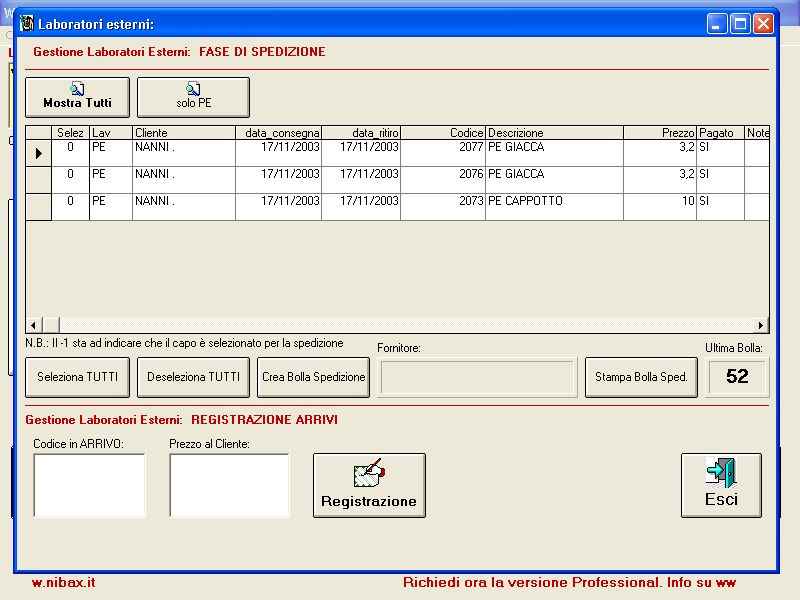This screenshot has width=800, height=600.
Task: Click the Lav column header
Action: (x=111, y=133)
